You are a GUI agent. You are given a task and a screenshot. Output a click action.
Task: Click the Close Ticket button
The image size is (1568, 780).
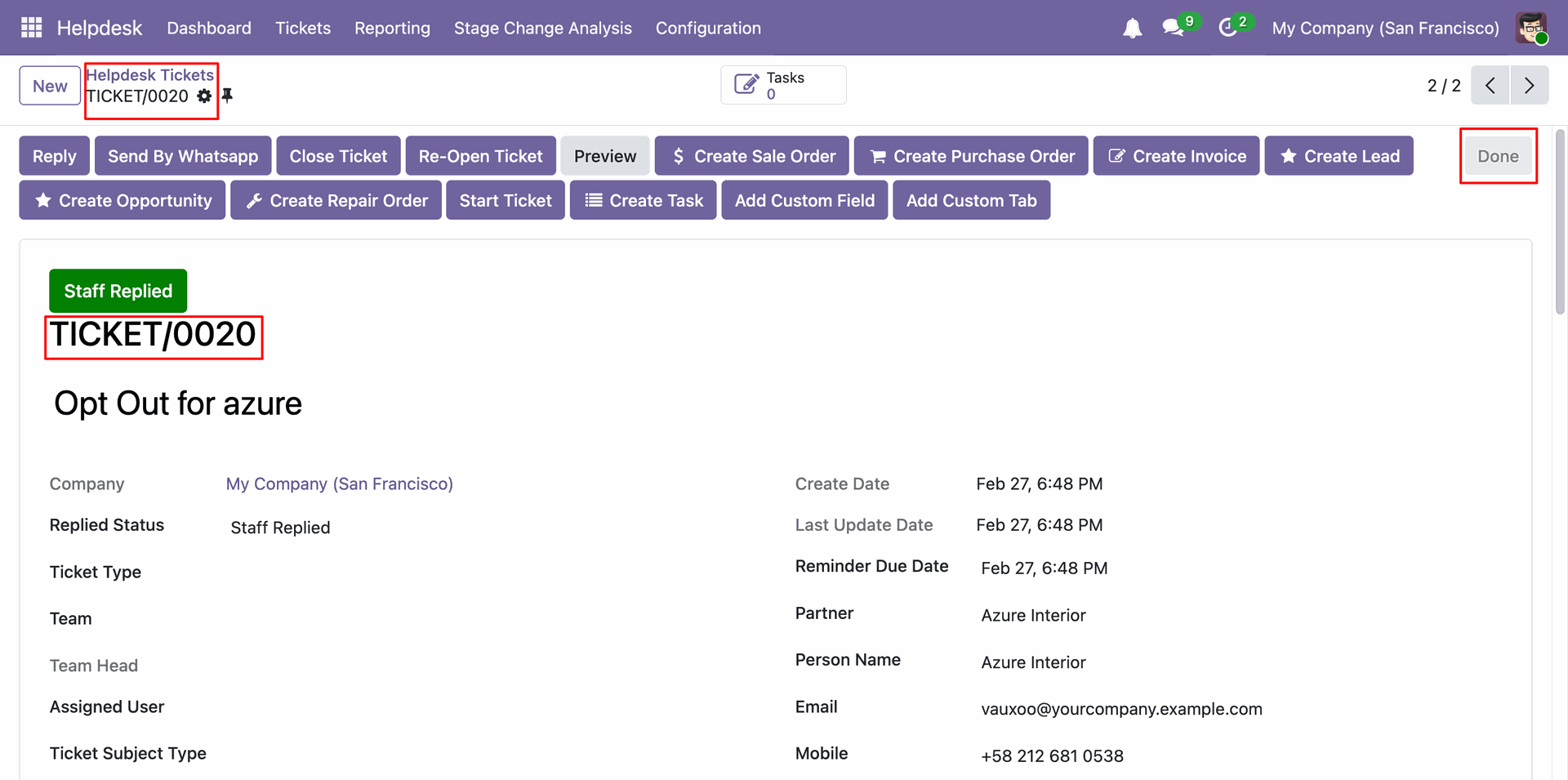pyautogui.click(x=338, y=156)
